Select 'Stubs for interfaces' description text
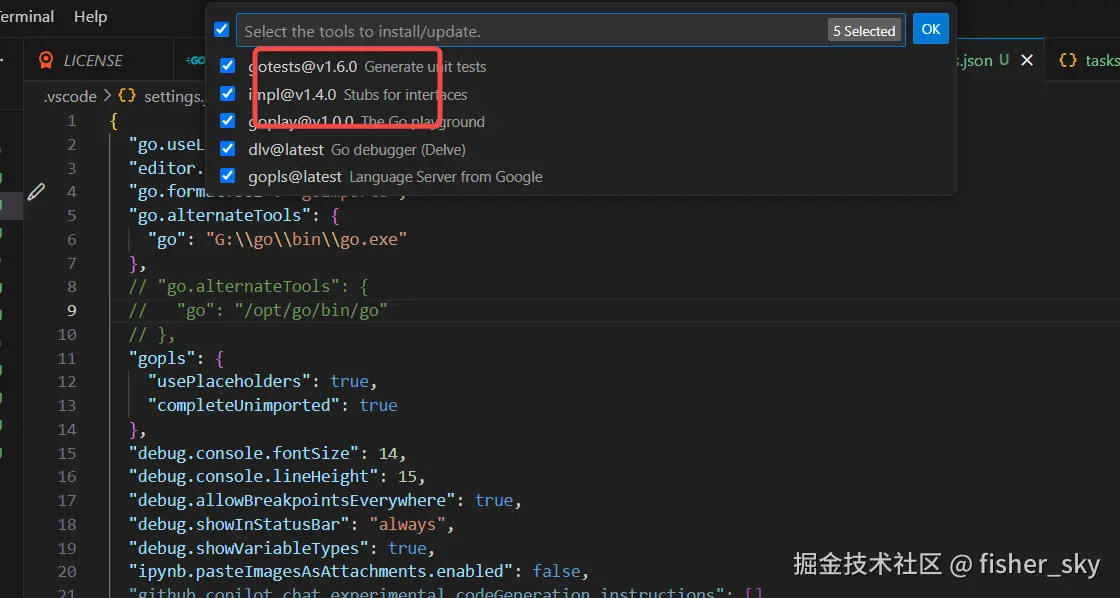 tap(406, 94)
